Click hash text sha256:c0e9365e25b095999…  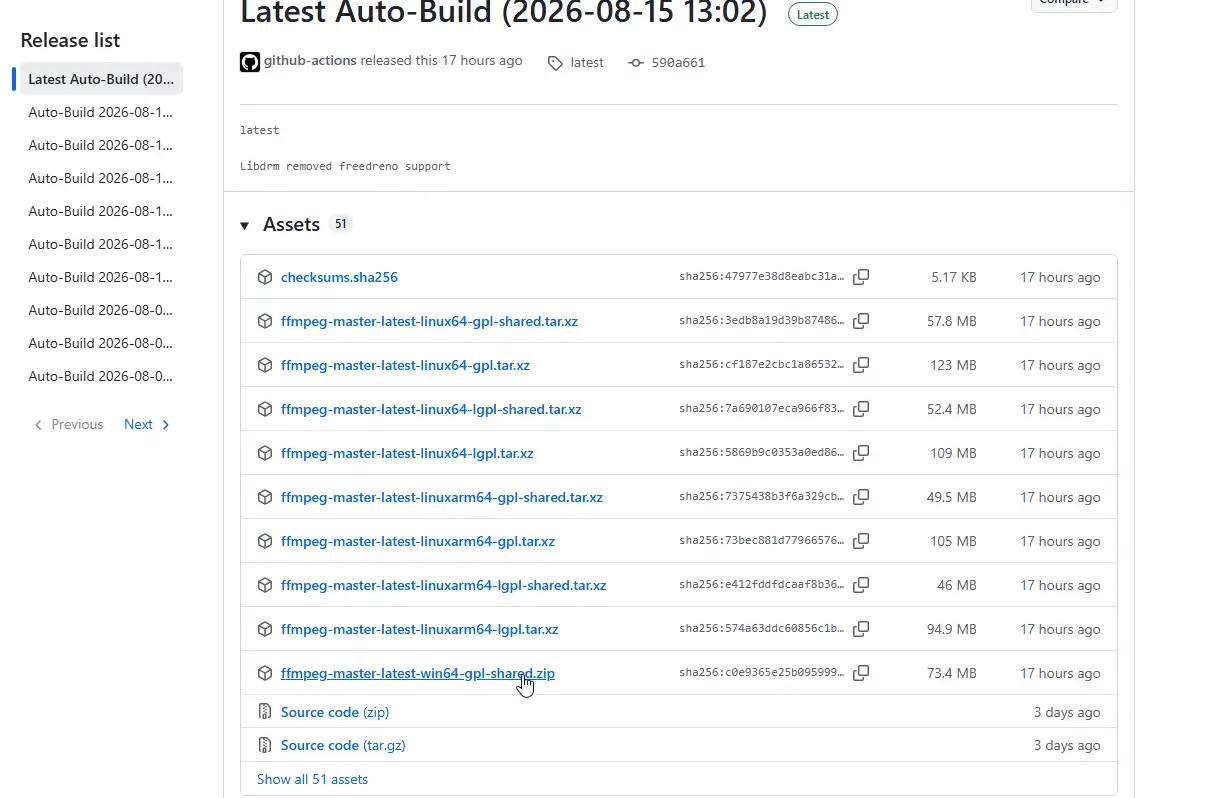[x=761, y=673]
